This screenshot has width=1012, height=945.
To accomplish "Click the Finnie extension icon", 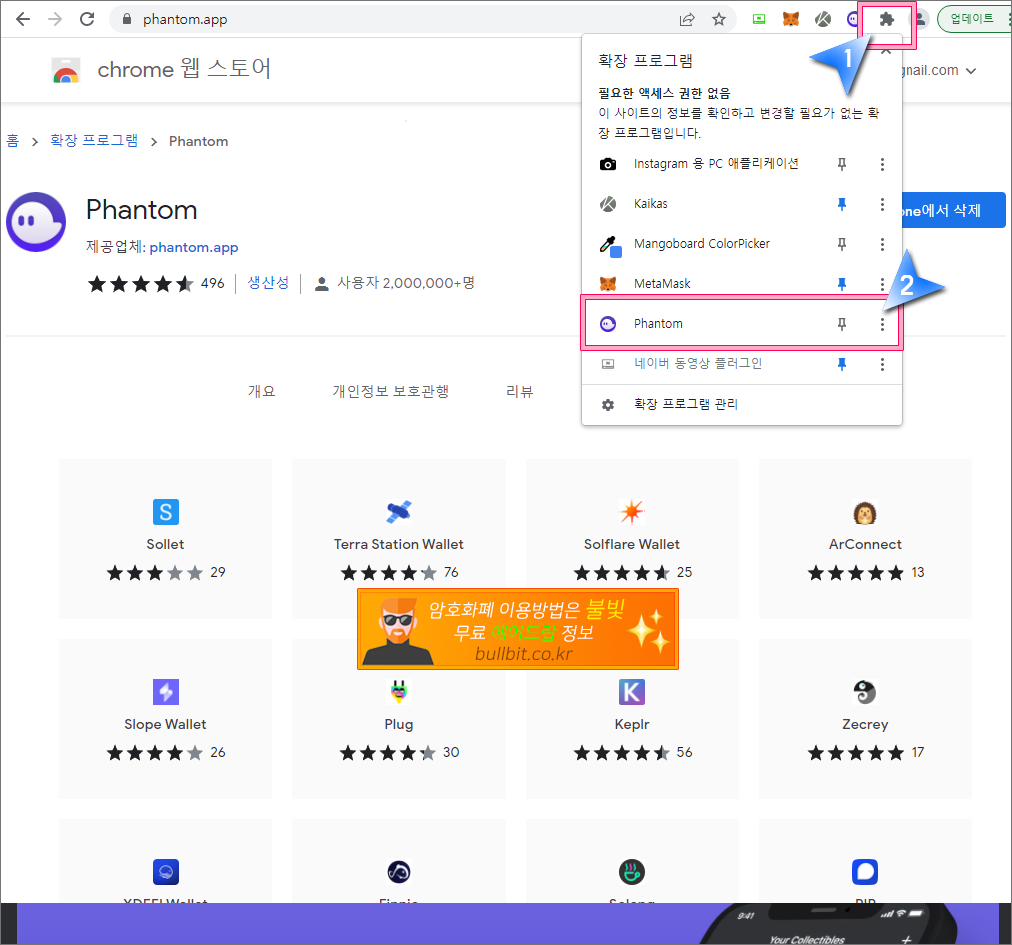I will (x=399, y=872).
